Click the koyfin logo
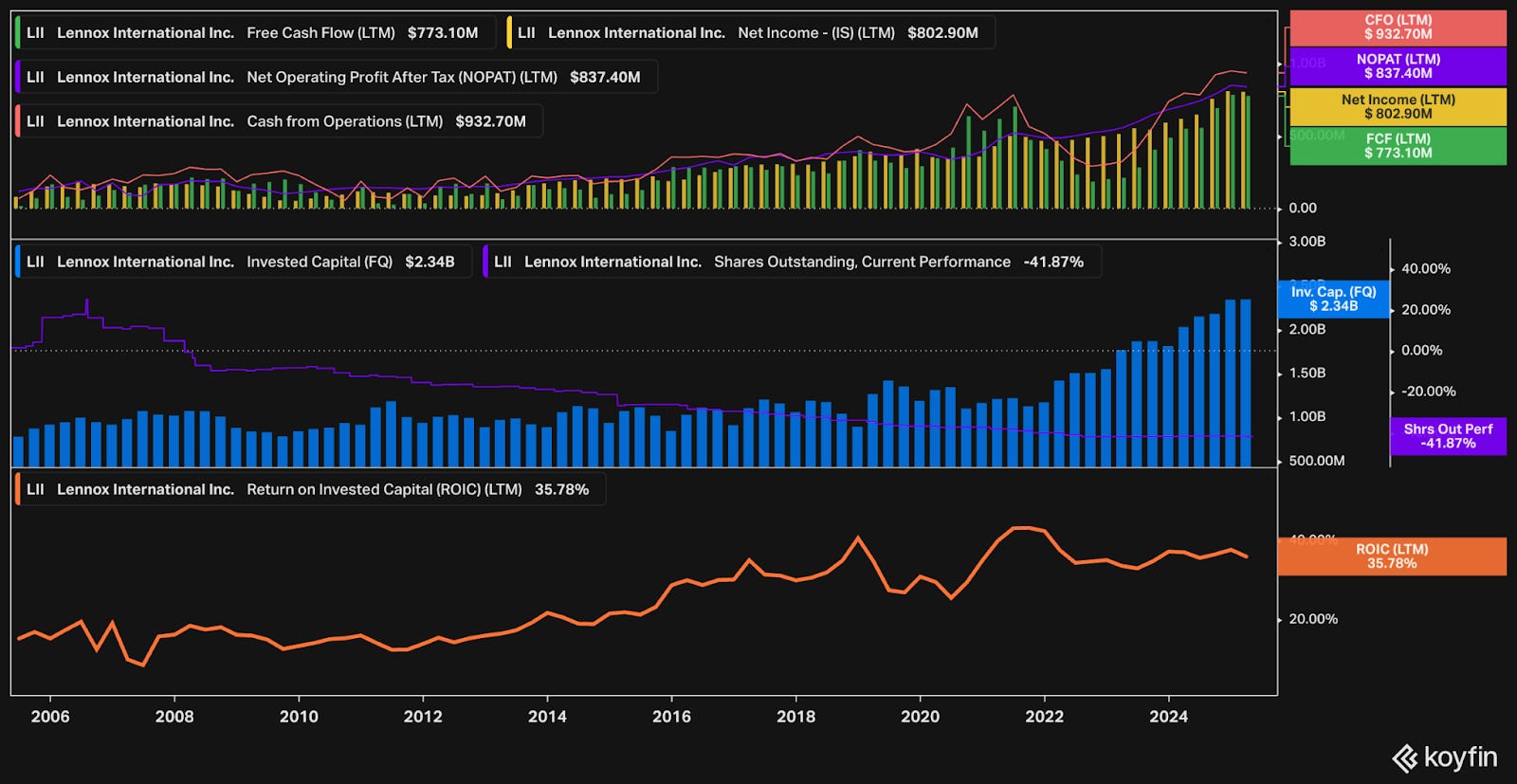Viewport: 1517px width, 784px height. (x=1444, y=757)
